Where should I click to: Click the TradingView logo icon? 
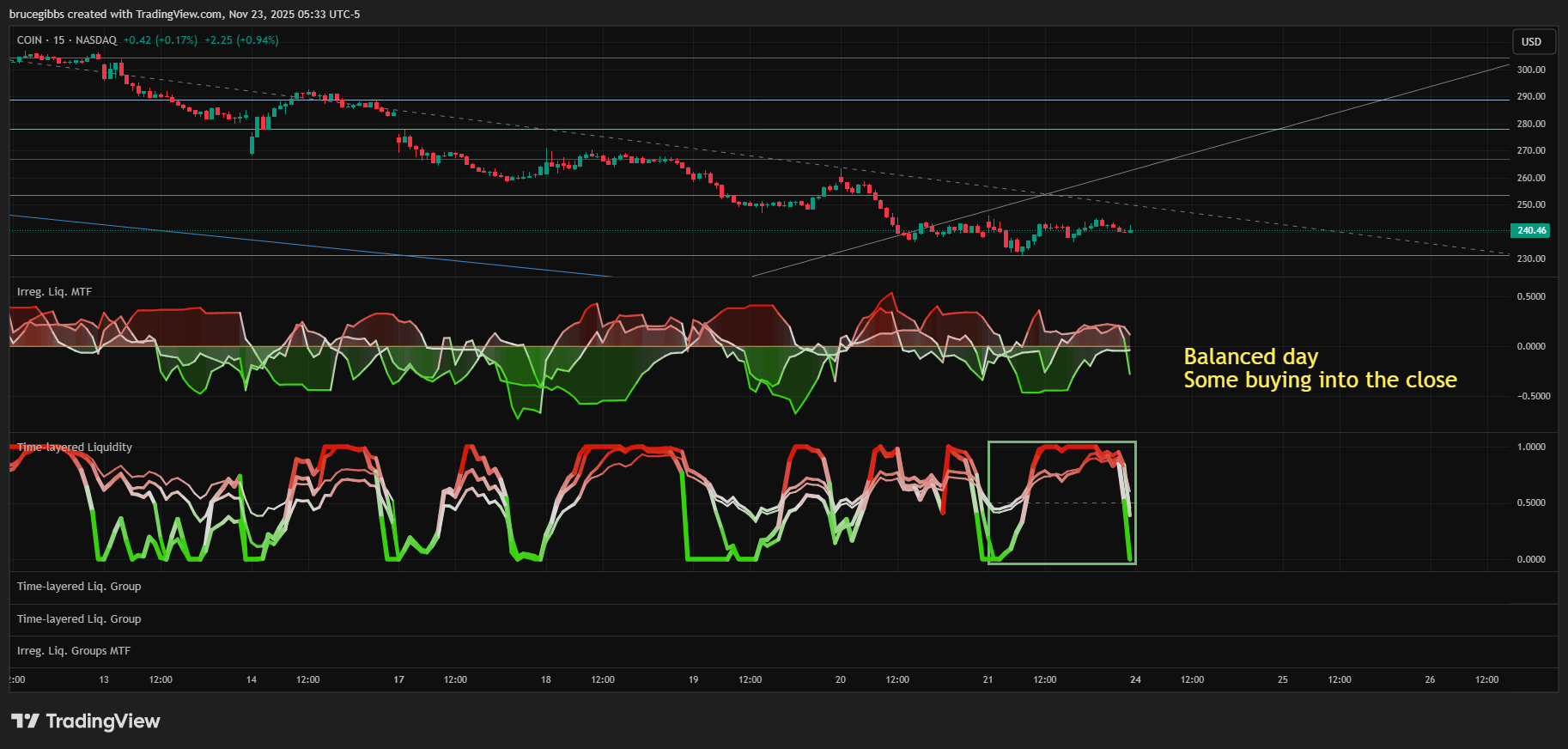[25, 721]
